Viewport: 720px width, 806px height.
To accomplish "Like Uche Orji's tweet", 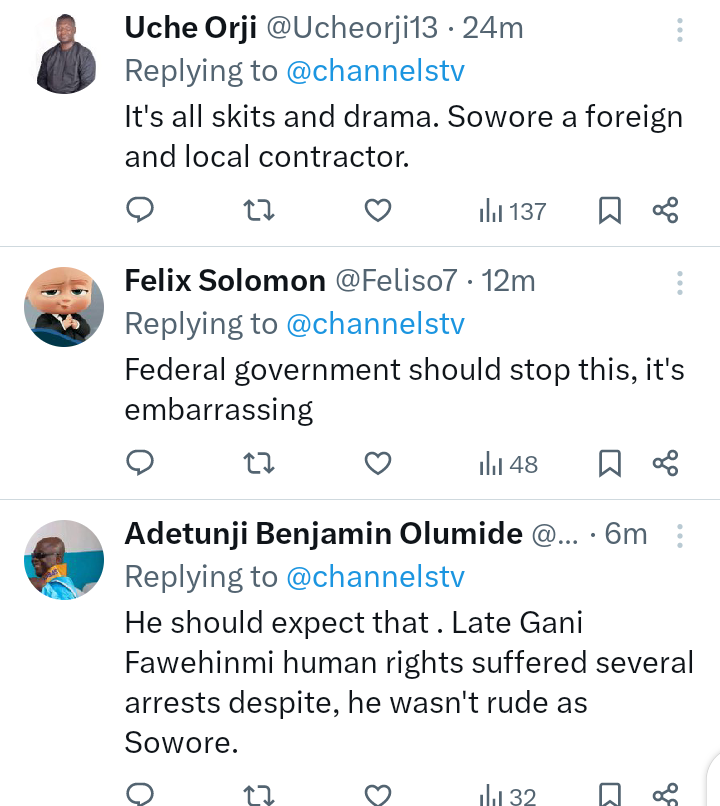I will pos(377,210).
